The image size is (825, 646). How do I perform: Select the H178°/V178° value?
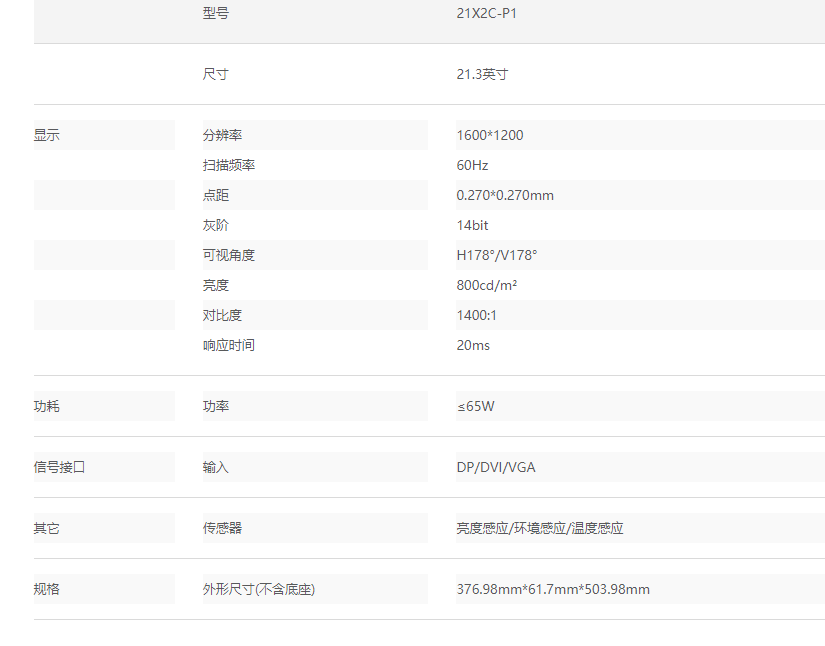point(497,255)
